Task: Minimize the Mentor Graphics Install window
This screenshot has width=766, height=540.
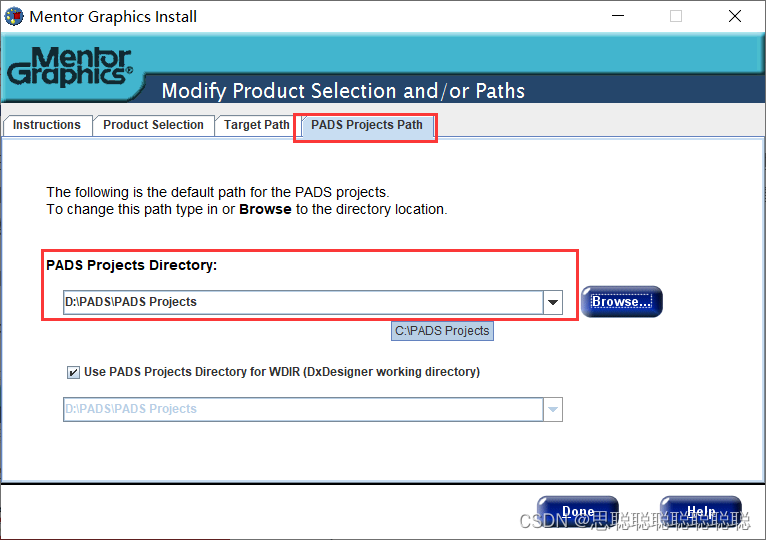Action: pyautogui.click(x=618, y=16)
